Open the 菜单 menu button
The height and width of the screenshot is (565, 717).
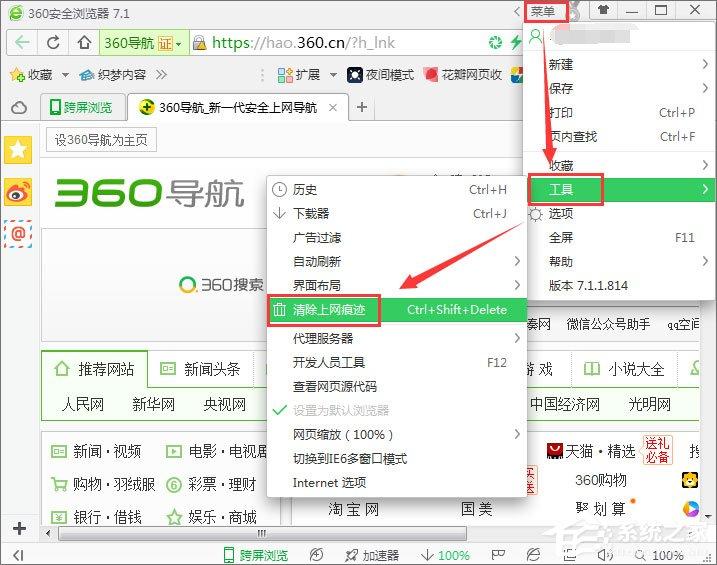(x=546, y=11)
